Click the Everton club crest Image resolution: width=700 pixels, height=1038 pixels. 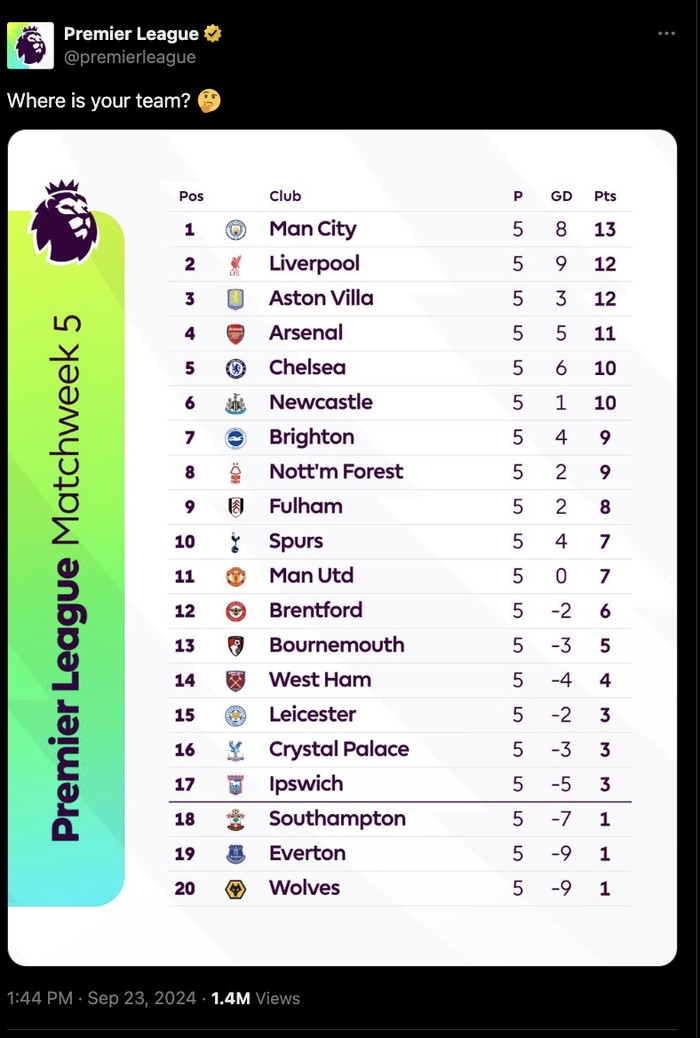236,854
